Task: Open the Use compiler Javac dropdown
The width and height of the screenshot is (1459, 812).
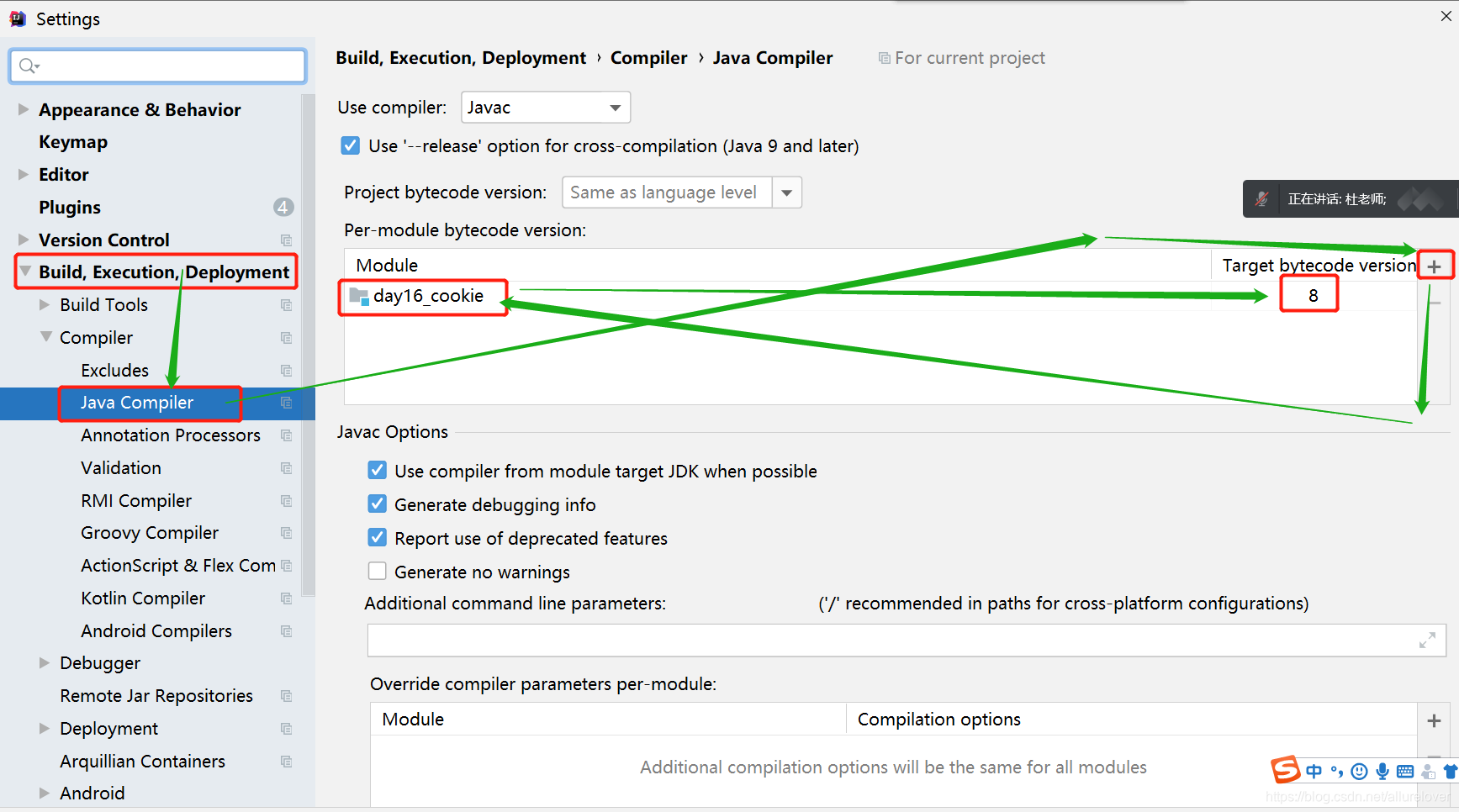Action: (x=546, y=108)
